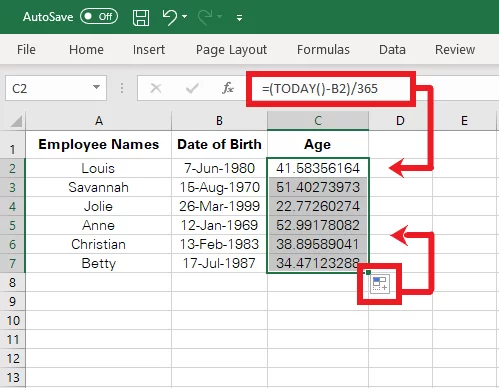Select cell with Louis's birth date
This screenshot has width=499, height=388.
coord(219,168)
